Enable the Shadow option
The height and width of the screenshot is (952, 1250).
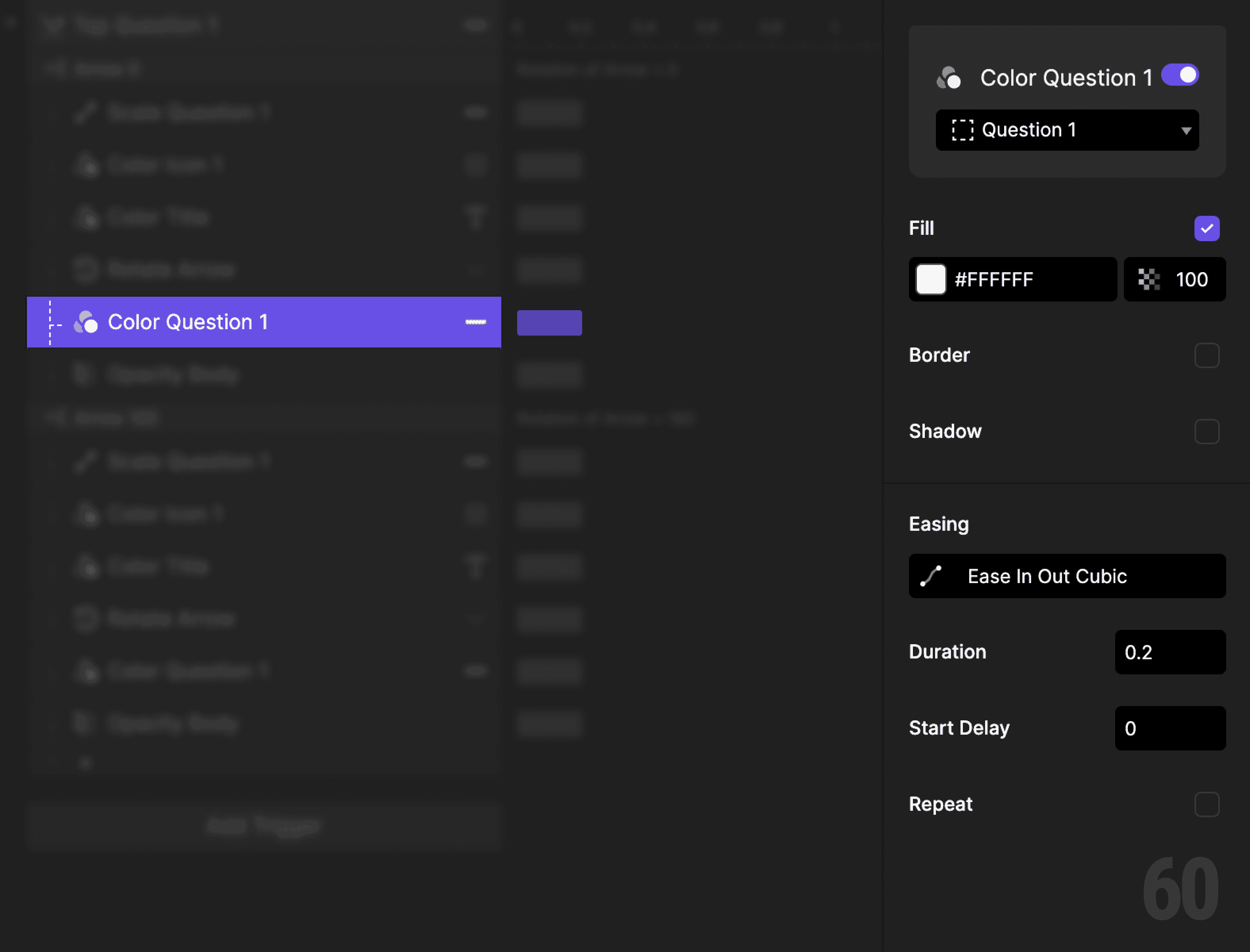tap(1207, 431)
